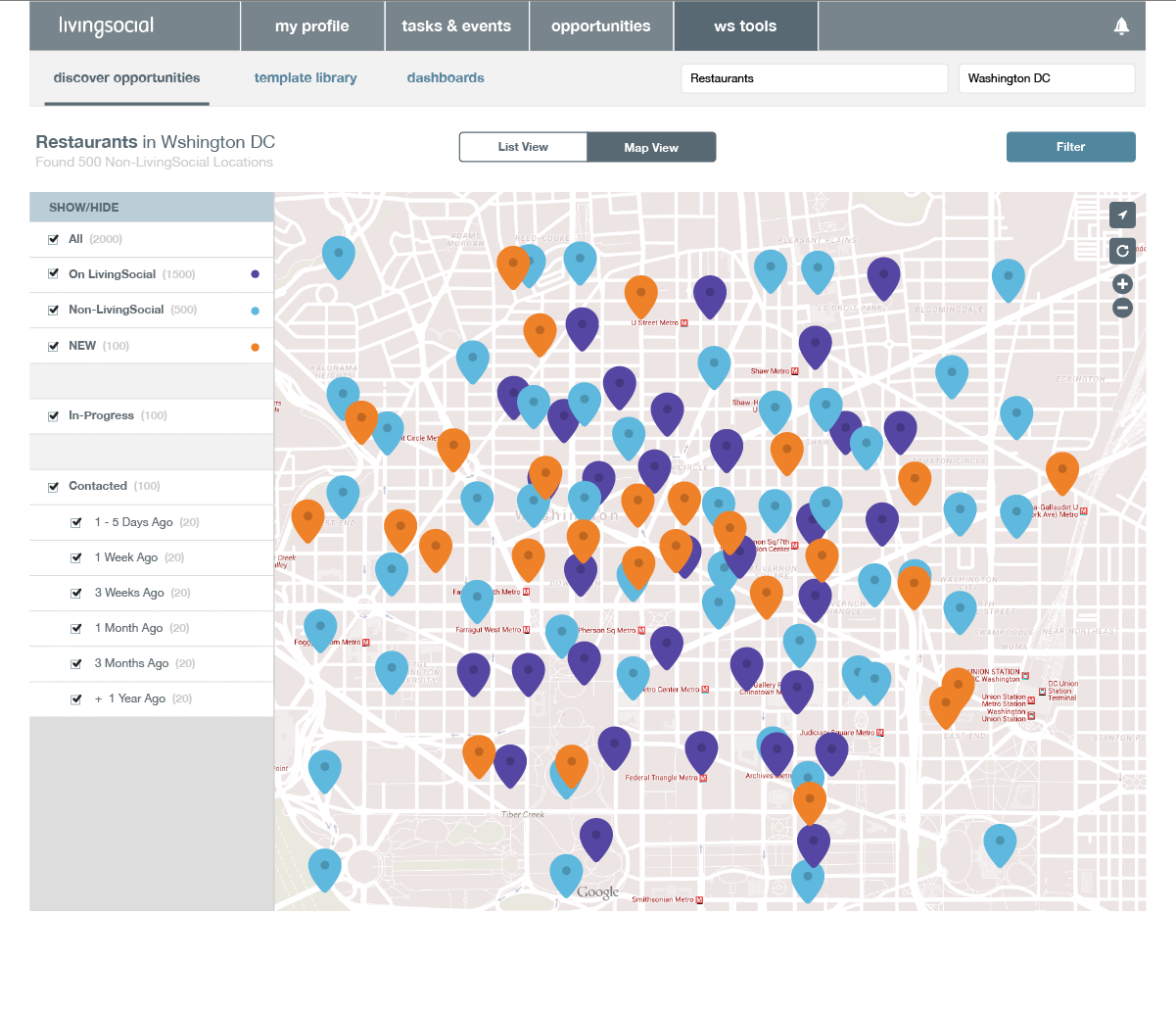Image resolution: width=1176 pixels, height=1011 pixels.
Task: Select the Map View button
Action: (x=651, y=147)
